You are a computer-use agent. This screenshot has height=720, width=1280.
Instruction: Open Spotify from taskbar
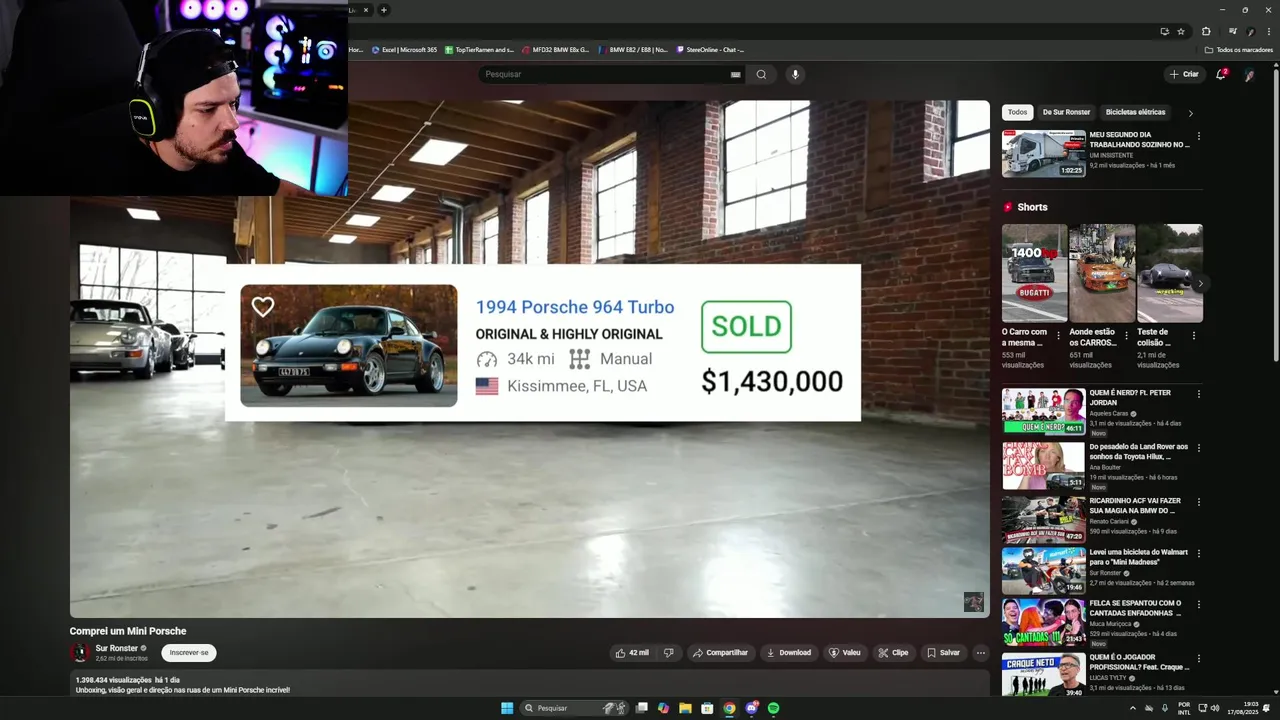773,708
